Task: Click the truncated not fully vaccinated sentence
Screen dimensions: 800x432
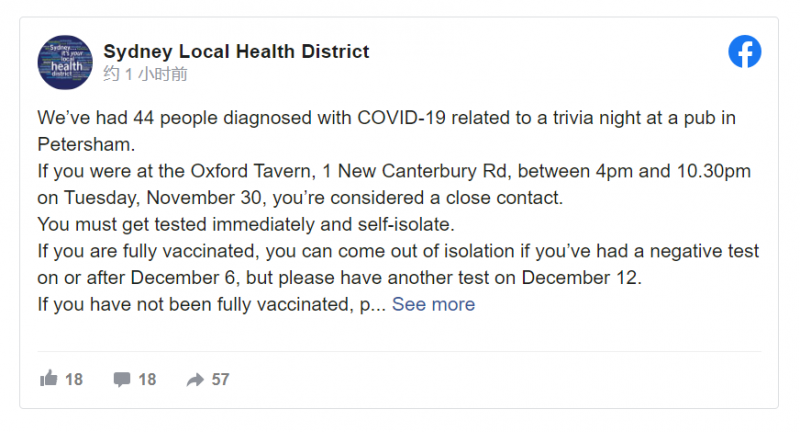Action: click(211, 304)
